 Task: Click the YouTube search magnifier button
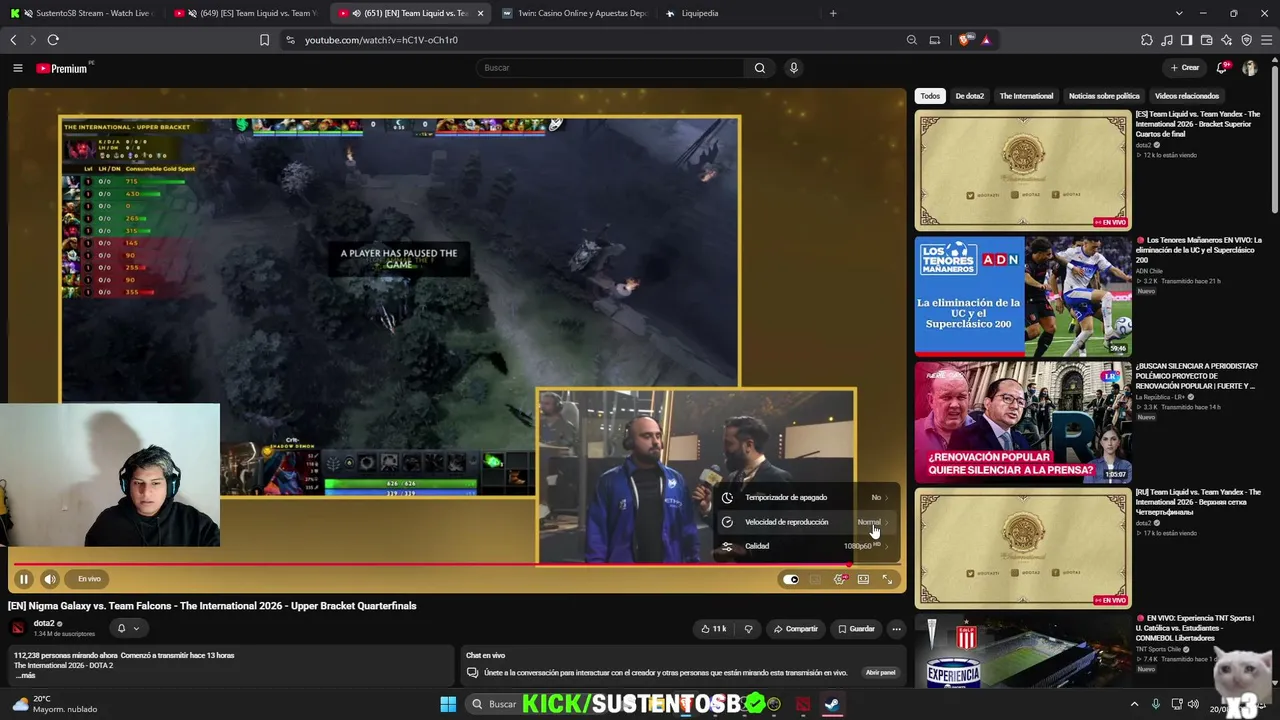coord(760,68)
